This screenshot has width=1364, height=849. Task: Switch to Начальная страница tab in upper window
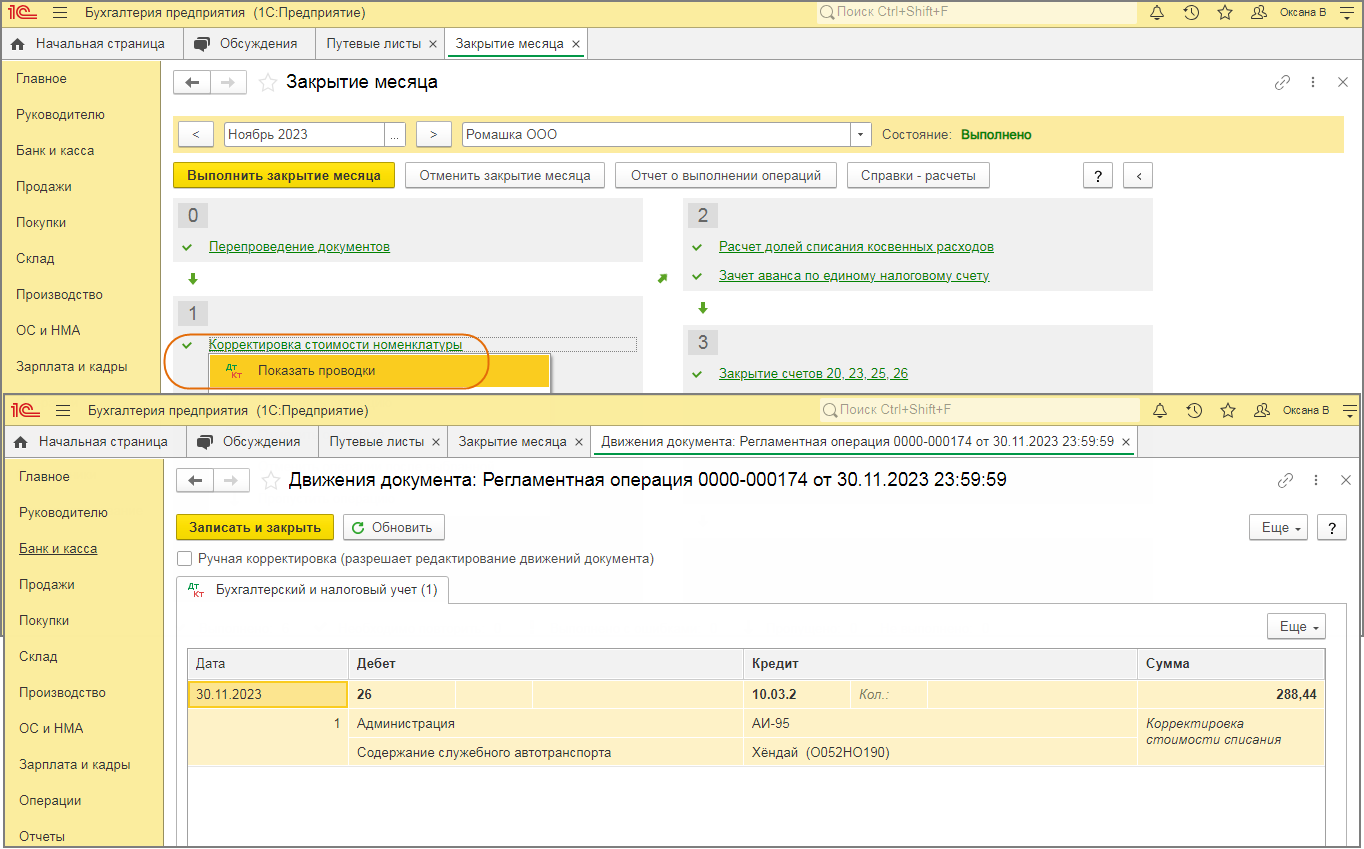[87, 44]
